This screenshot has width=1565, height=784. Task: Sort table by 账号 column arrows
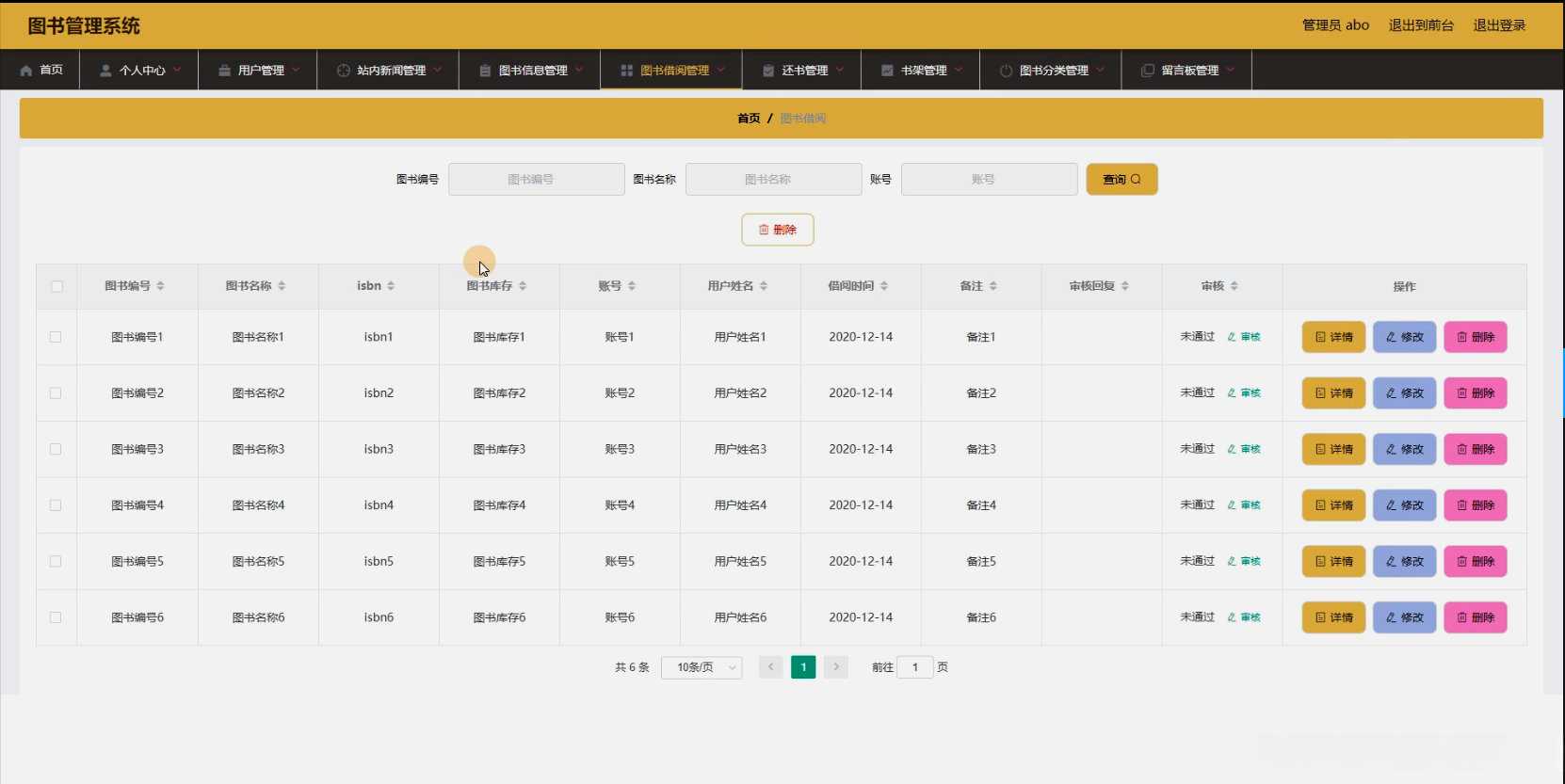pos(632,286)
